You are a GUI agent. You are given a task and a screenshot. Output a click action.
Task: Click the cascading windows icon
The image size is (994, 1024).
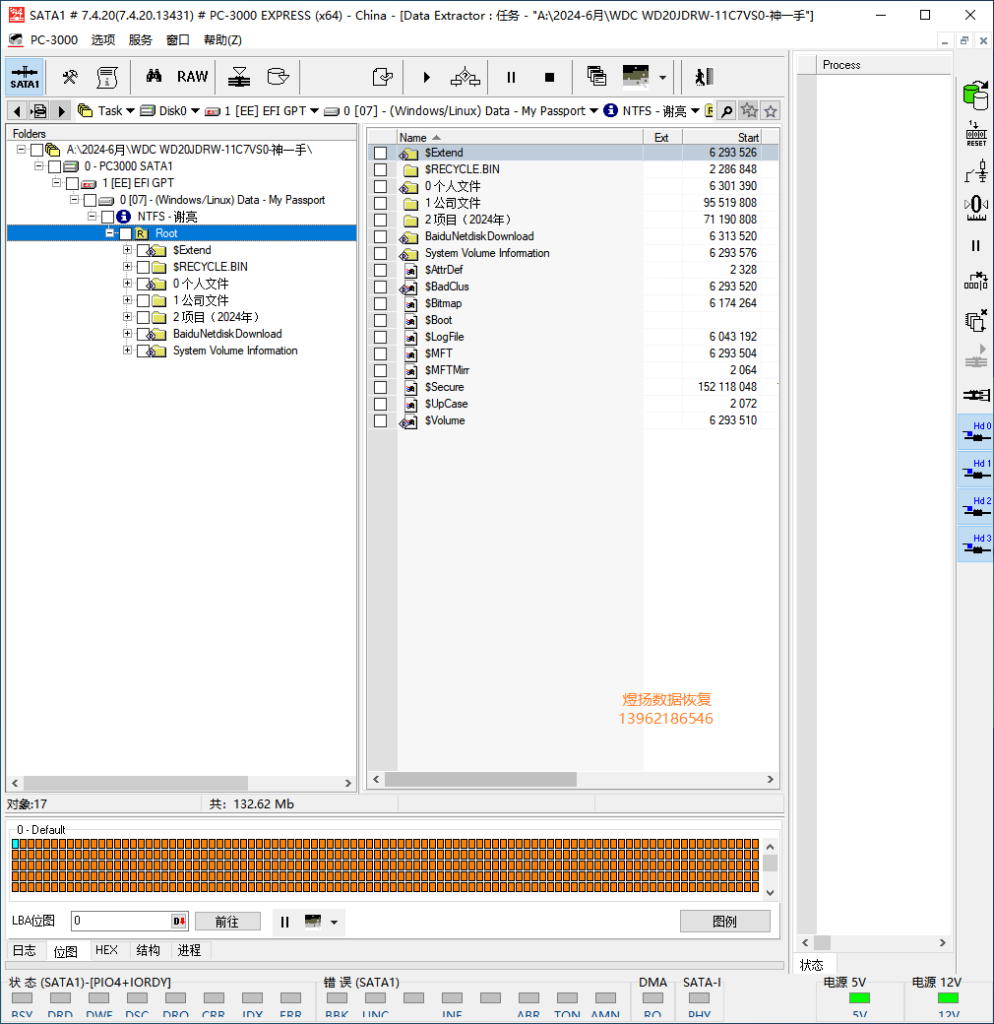tap(596, 76)
